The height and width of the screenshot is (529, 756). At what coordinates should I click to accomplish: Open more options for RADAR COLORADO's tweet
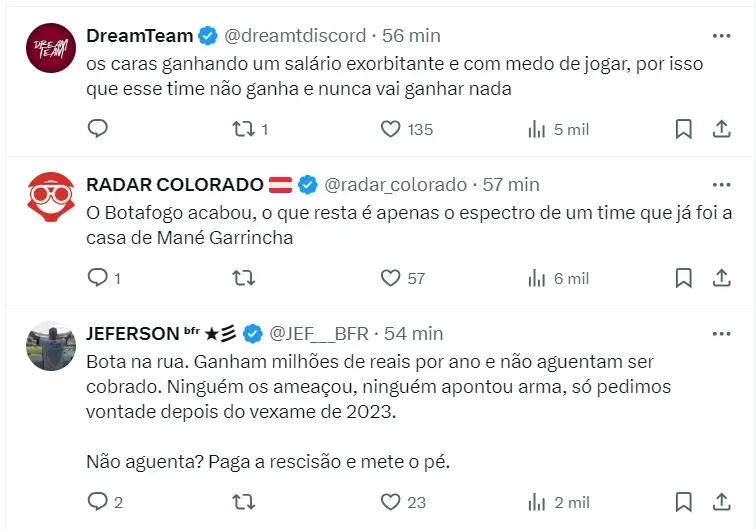pyautogui.click(x=721, y=184)
